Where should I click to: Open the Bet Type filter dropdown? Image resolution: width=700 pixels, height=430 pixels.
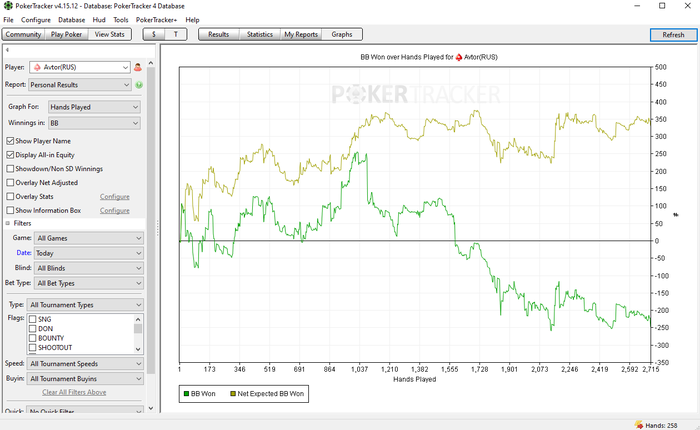click(x=89, y=284)
